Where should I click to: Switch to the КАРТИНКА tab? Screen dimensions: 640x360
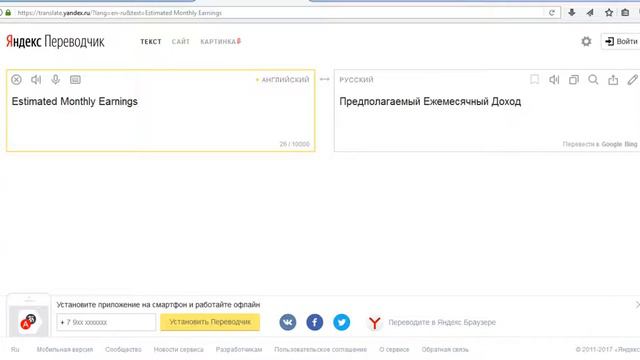pyautogui.click(x=220, y=42)
